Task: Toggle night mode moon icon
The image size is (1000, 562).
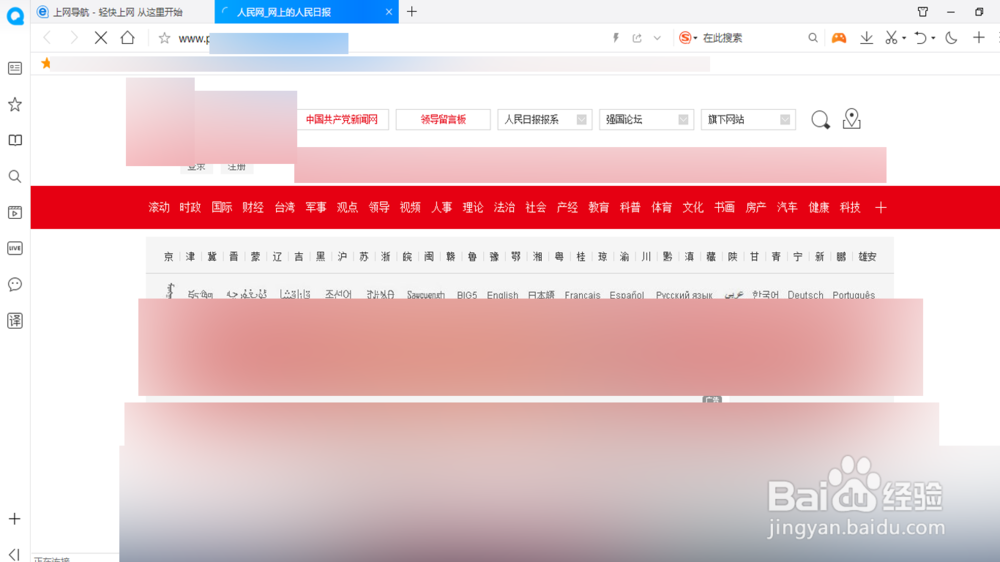Action: coord(951,38)
